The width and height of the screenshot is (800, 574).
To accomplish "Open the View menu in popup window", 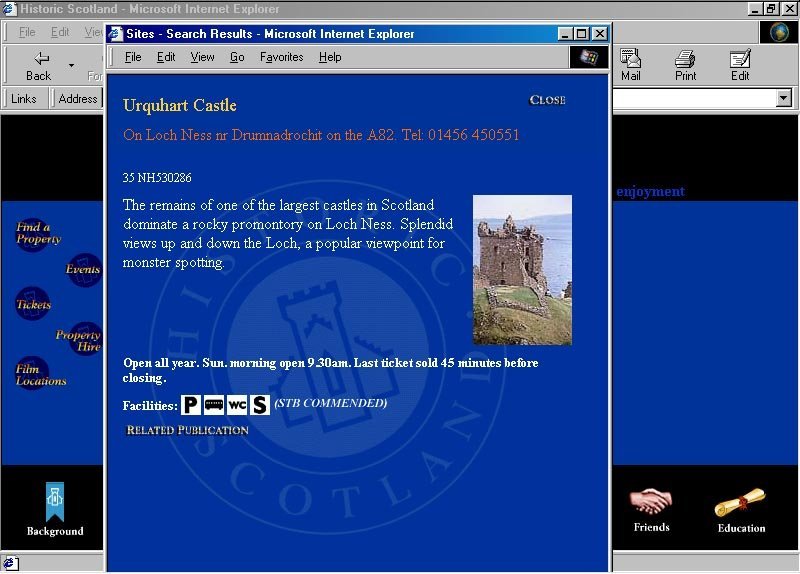I will [x=202, y=57].
